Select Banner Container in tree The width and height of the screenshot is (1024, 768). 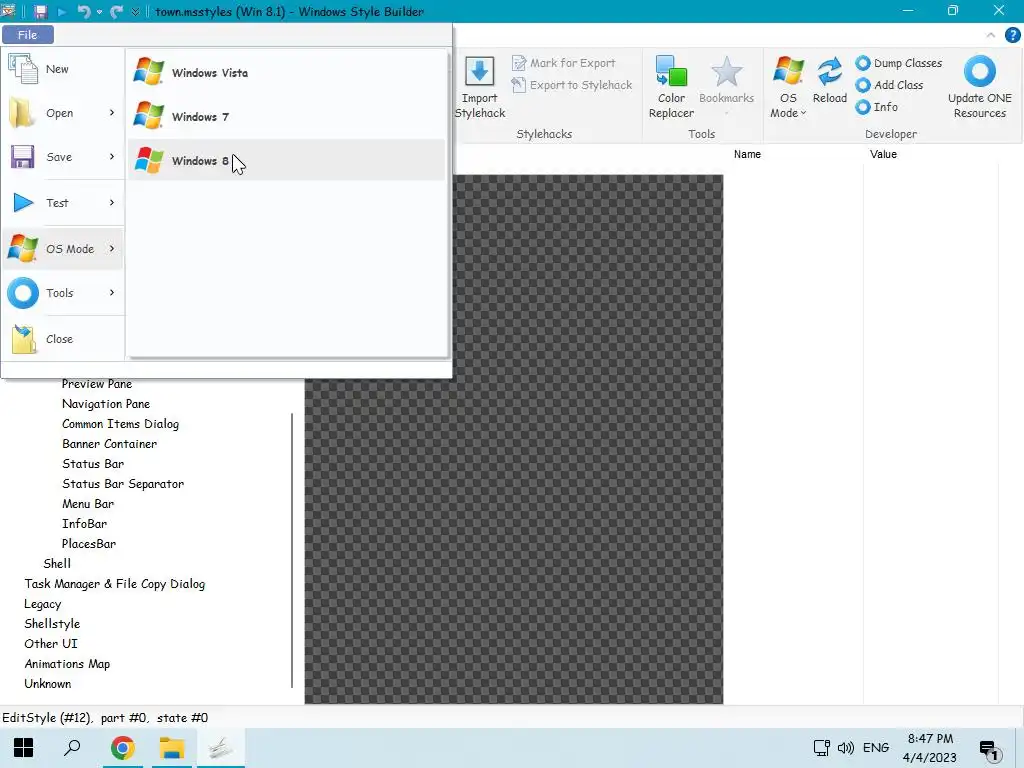[109, 444]
